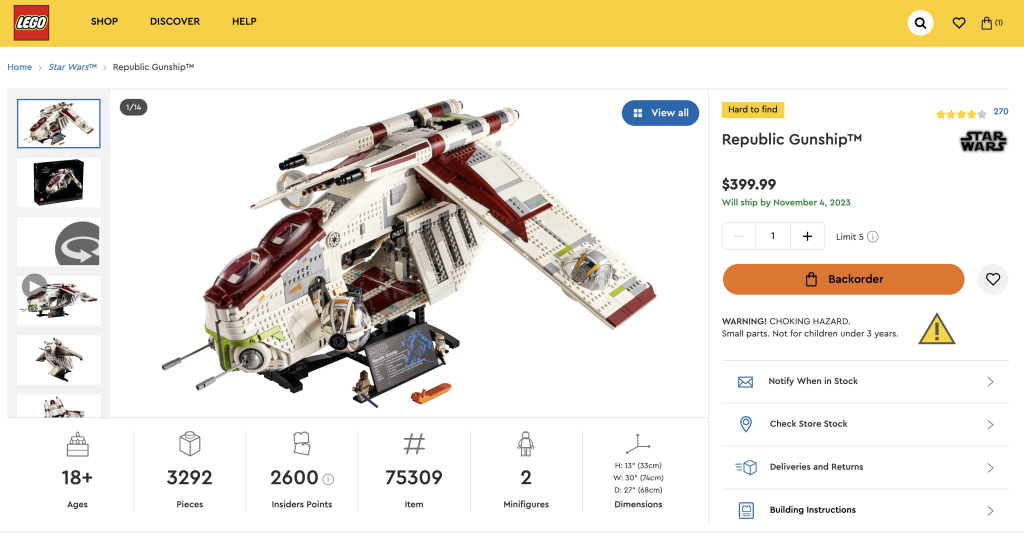
Task: Click the Star Wars brand logo
Action: point(983,142)
